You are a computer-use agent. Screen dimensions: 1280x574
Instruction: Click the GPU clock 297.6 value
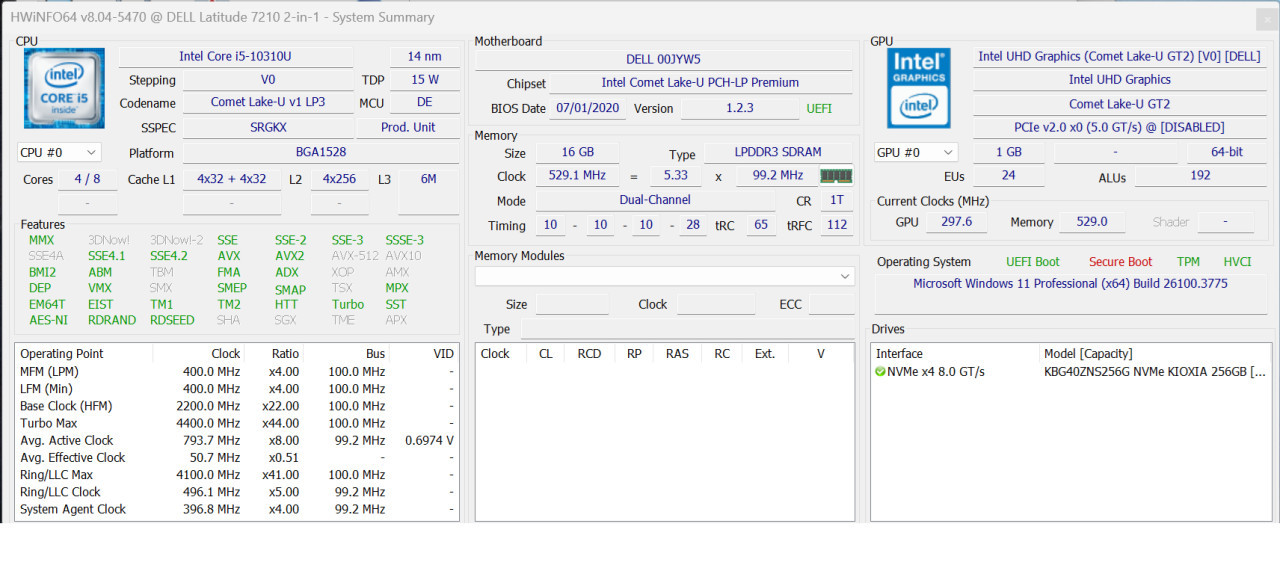pos(957,222)
